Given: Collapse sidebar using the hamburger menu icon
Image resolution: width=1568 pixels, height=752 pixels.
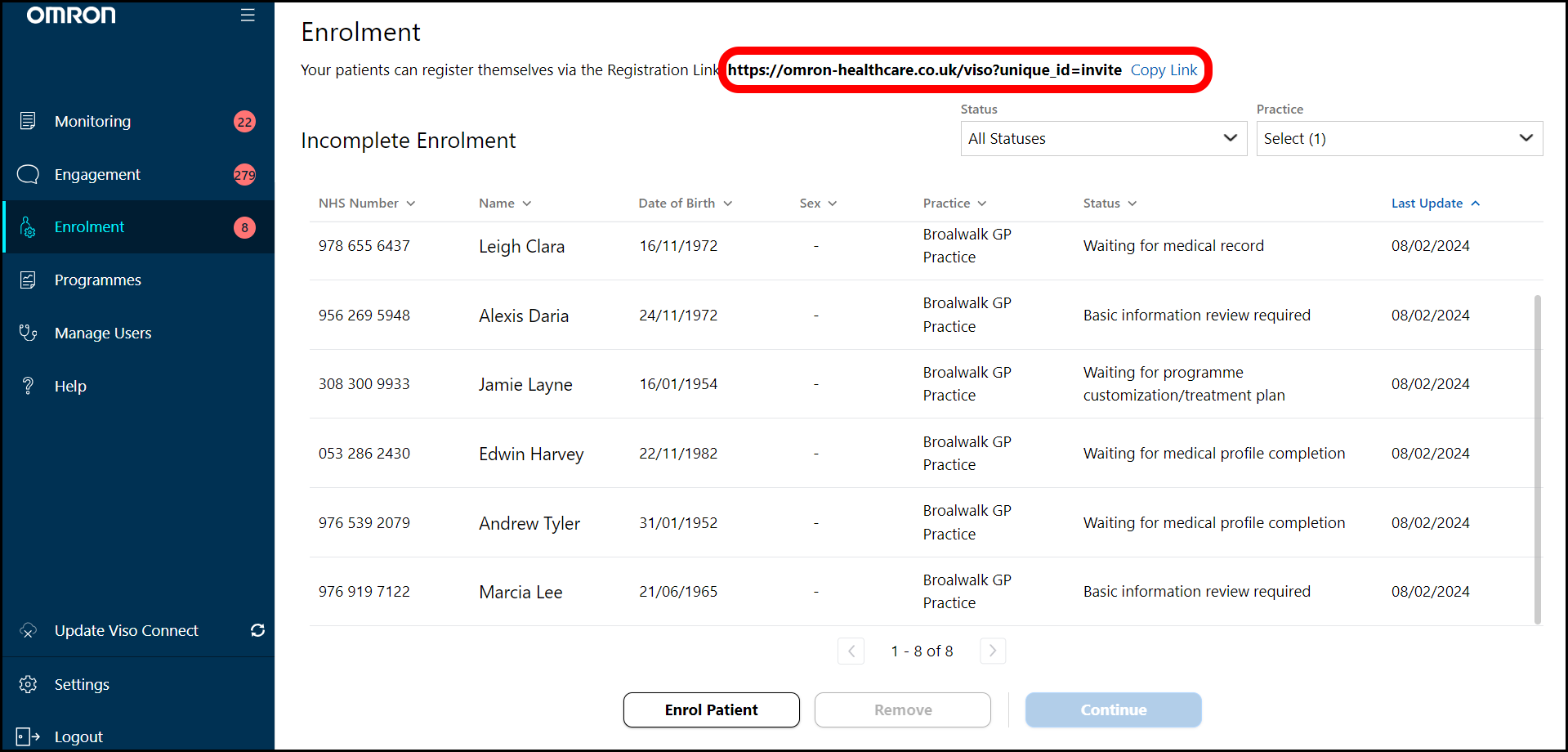Looking at the screenshot, I should click(248, 16).
